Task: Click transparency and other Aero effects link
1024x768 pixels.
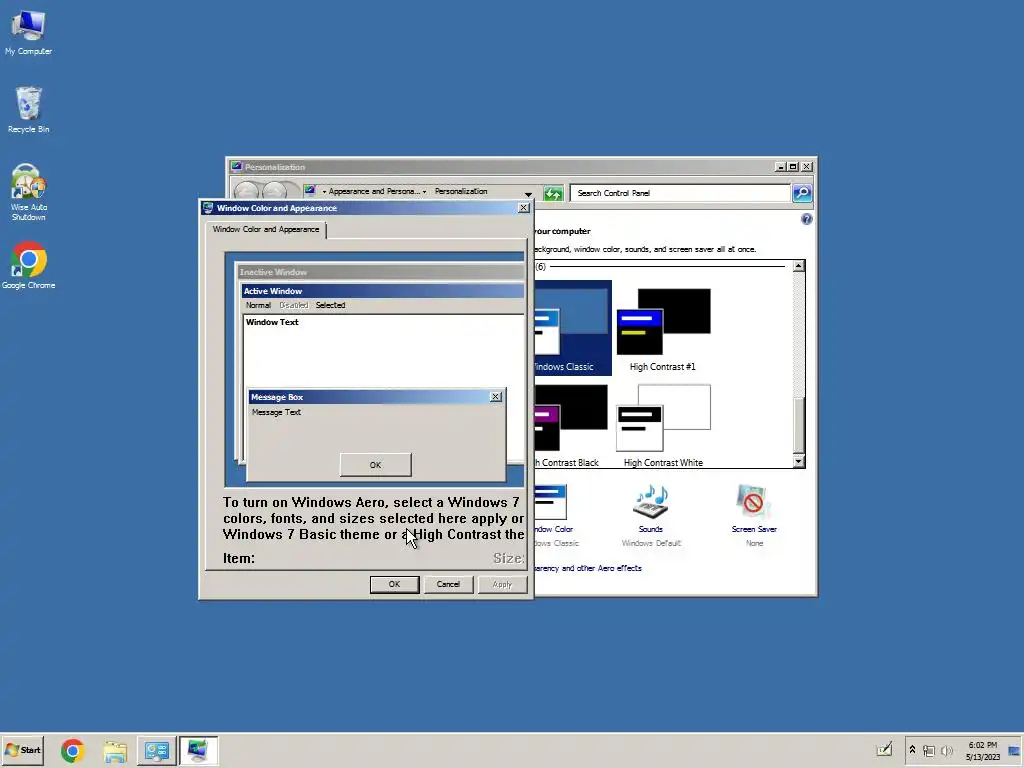Action: pyautogui.click(x=588, y=568)
